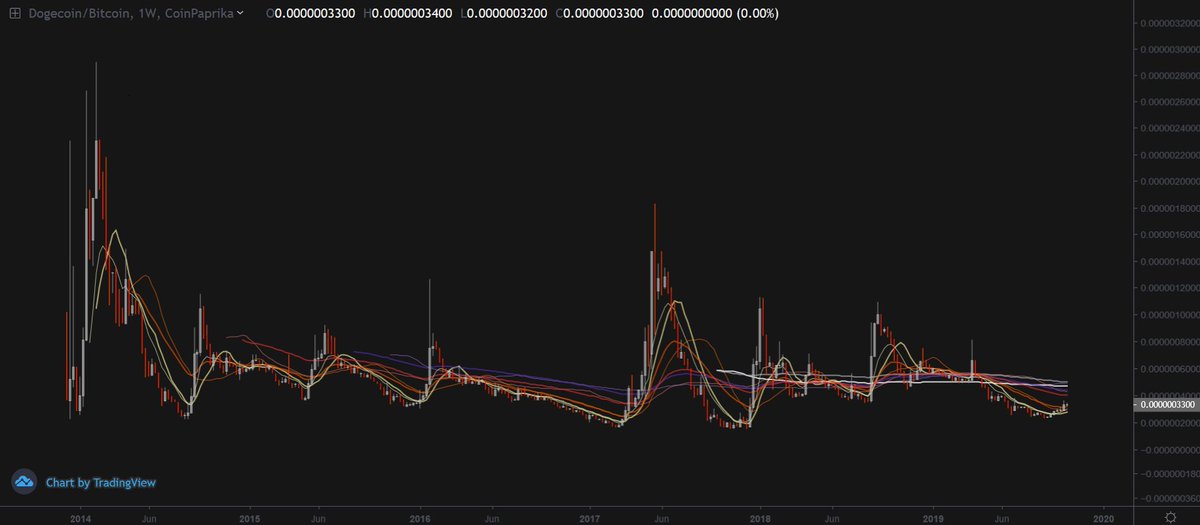
Task: Click the high value H0.0000003400
Action: [408, 15]
